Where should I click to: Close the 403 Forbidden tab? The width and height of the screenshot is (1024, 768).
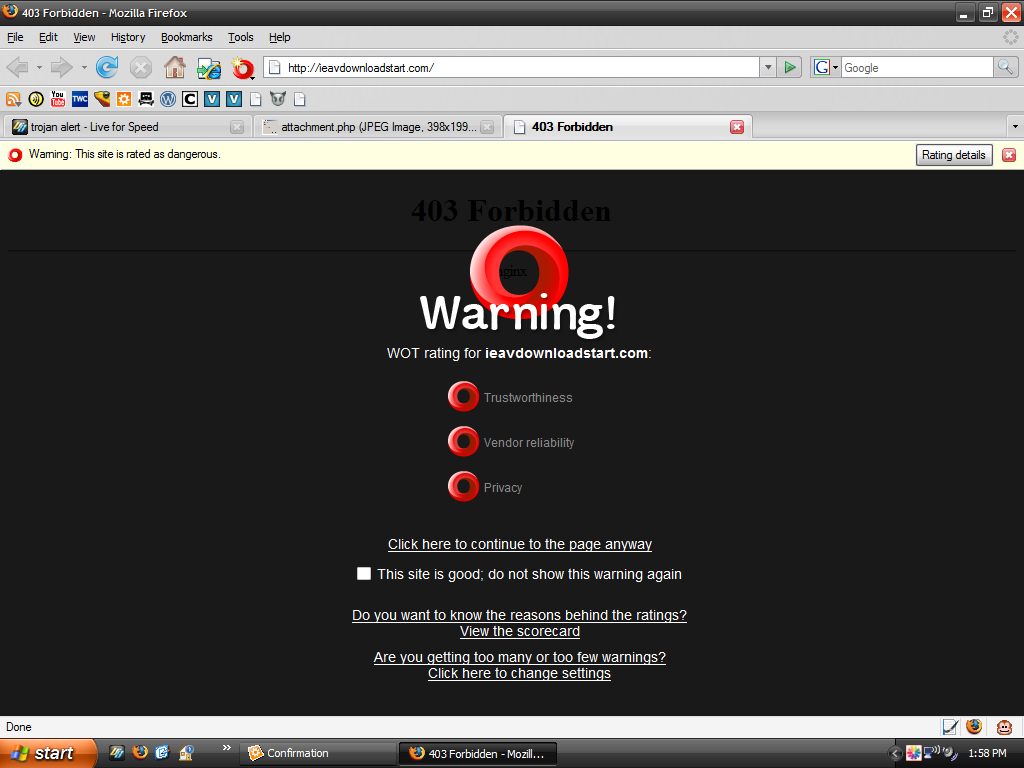pos(737,127)
